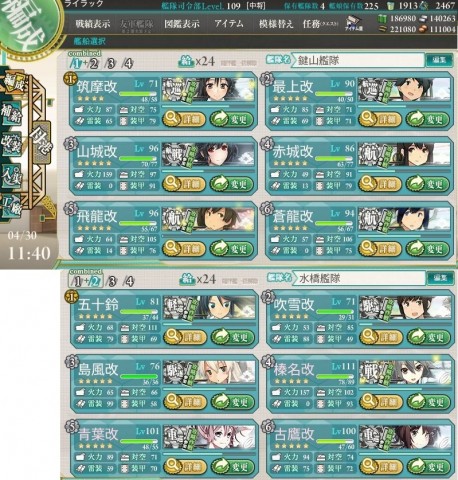Open the 工廠 (factory) sidebar icon
This screenshot has width=458, height=480.
11,206
